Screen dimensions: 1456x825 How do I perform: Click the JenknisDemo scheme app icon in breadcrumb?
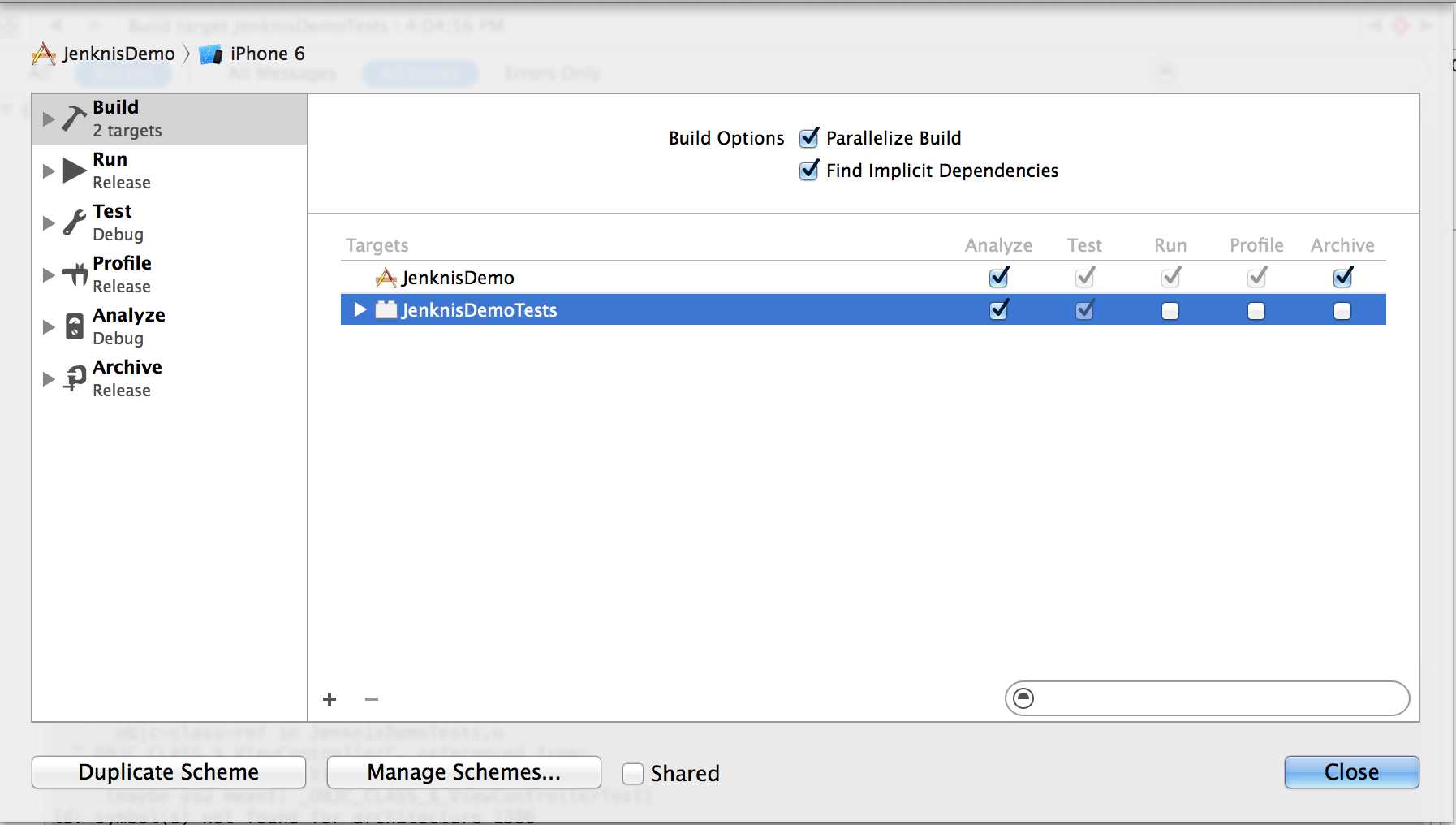click(43, 54)
